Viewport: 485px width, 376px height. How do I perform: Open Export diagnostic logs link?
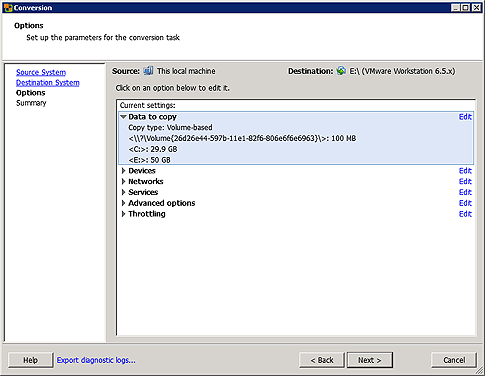pos(96,360)
